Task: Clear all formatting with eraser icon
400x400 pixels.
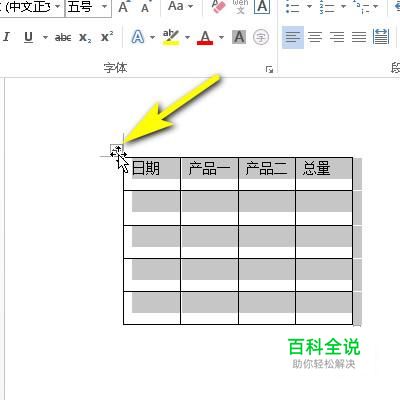Action: click(219, 7)
